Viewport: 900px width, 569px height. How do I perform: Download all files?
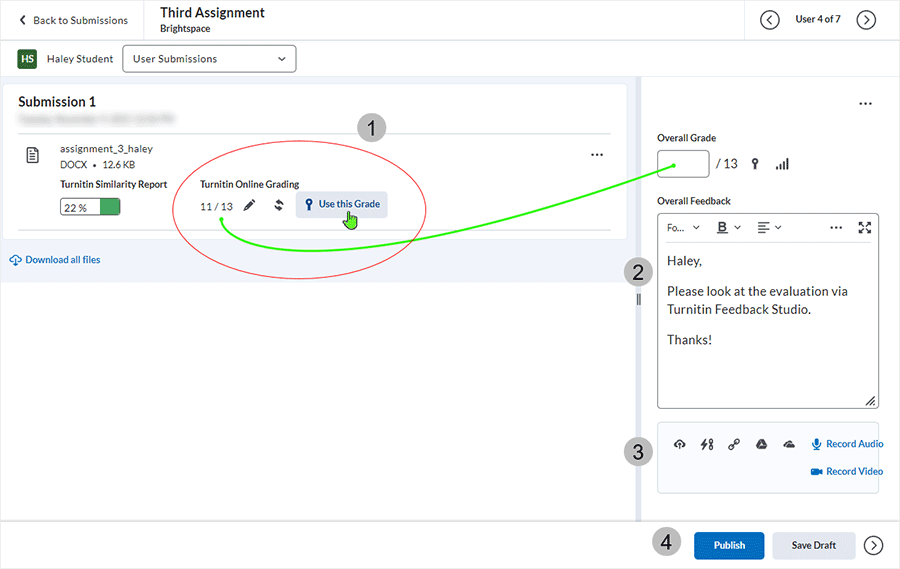(x=55, y=260)
